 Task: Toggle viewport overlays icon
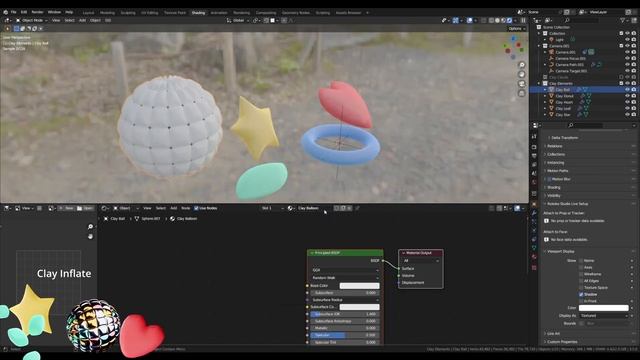[469, 20]
